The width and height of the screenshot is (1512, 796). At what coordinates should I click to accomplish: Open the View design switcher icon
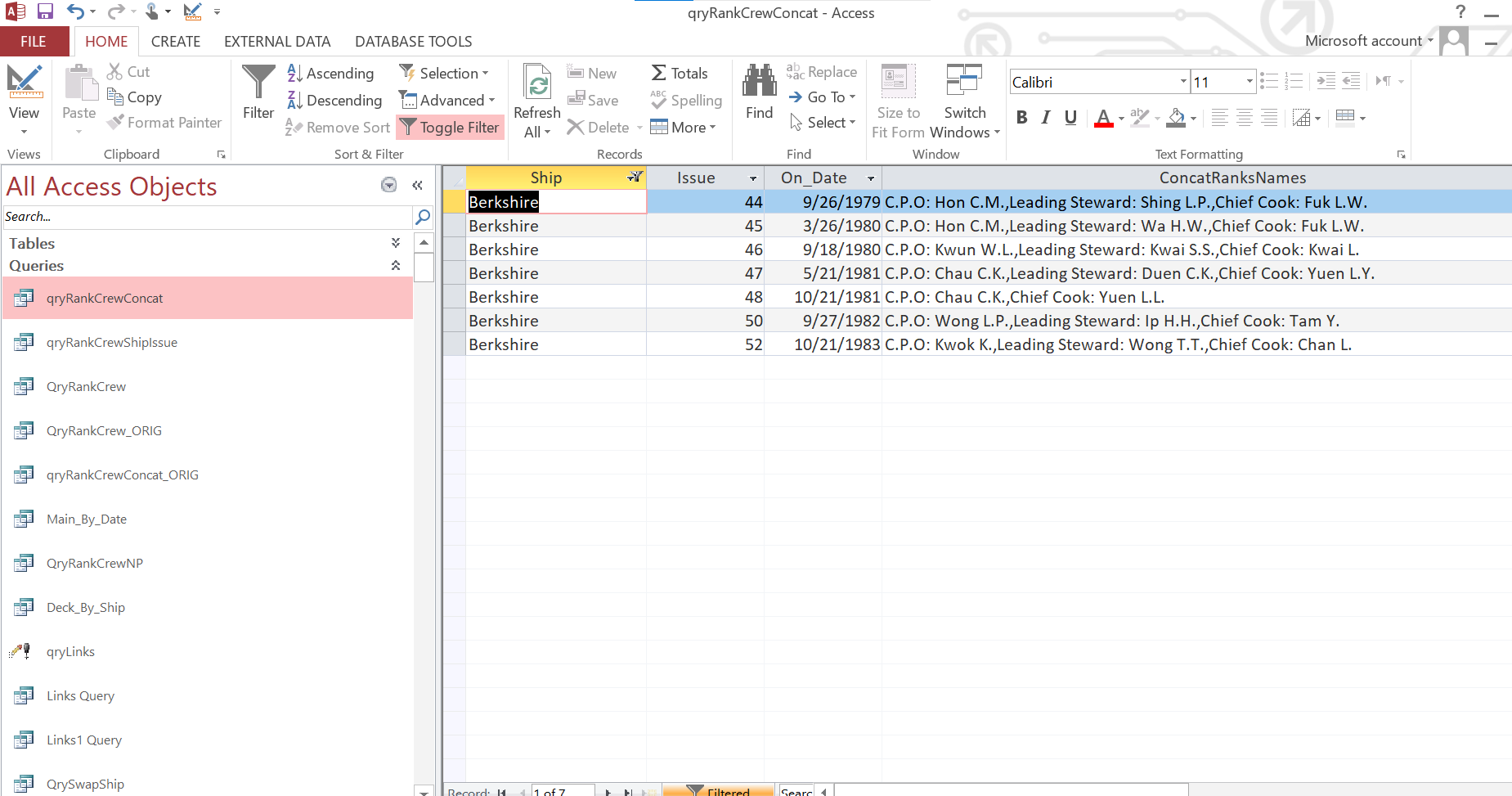[25, 82]
